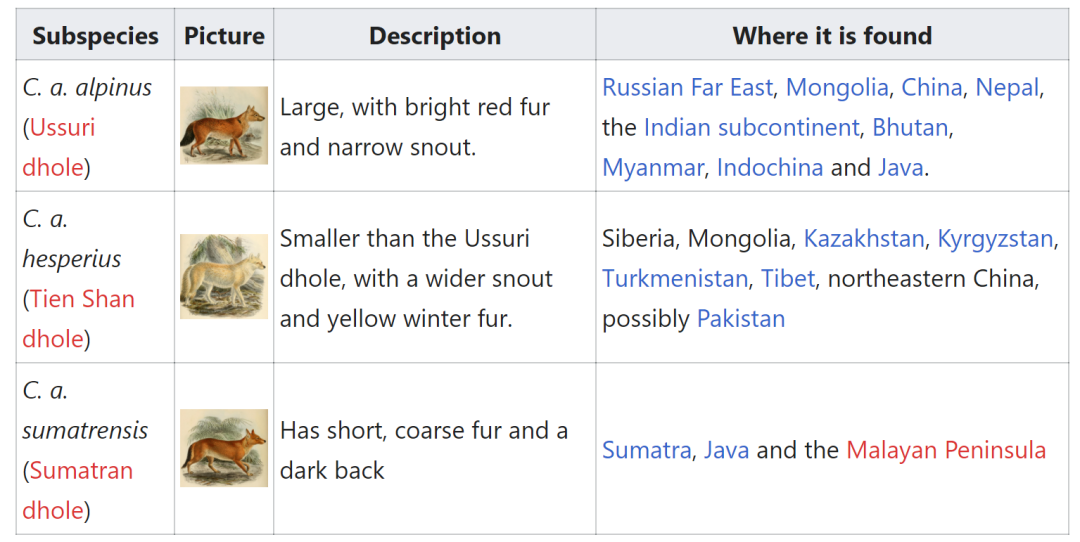This screenshot has width=1080, height=542.
Task: Open the Pakistan link
Action: [x=740, y=319]
